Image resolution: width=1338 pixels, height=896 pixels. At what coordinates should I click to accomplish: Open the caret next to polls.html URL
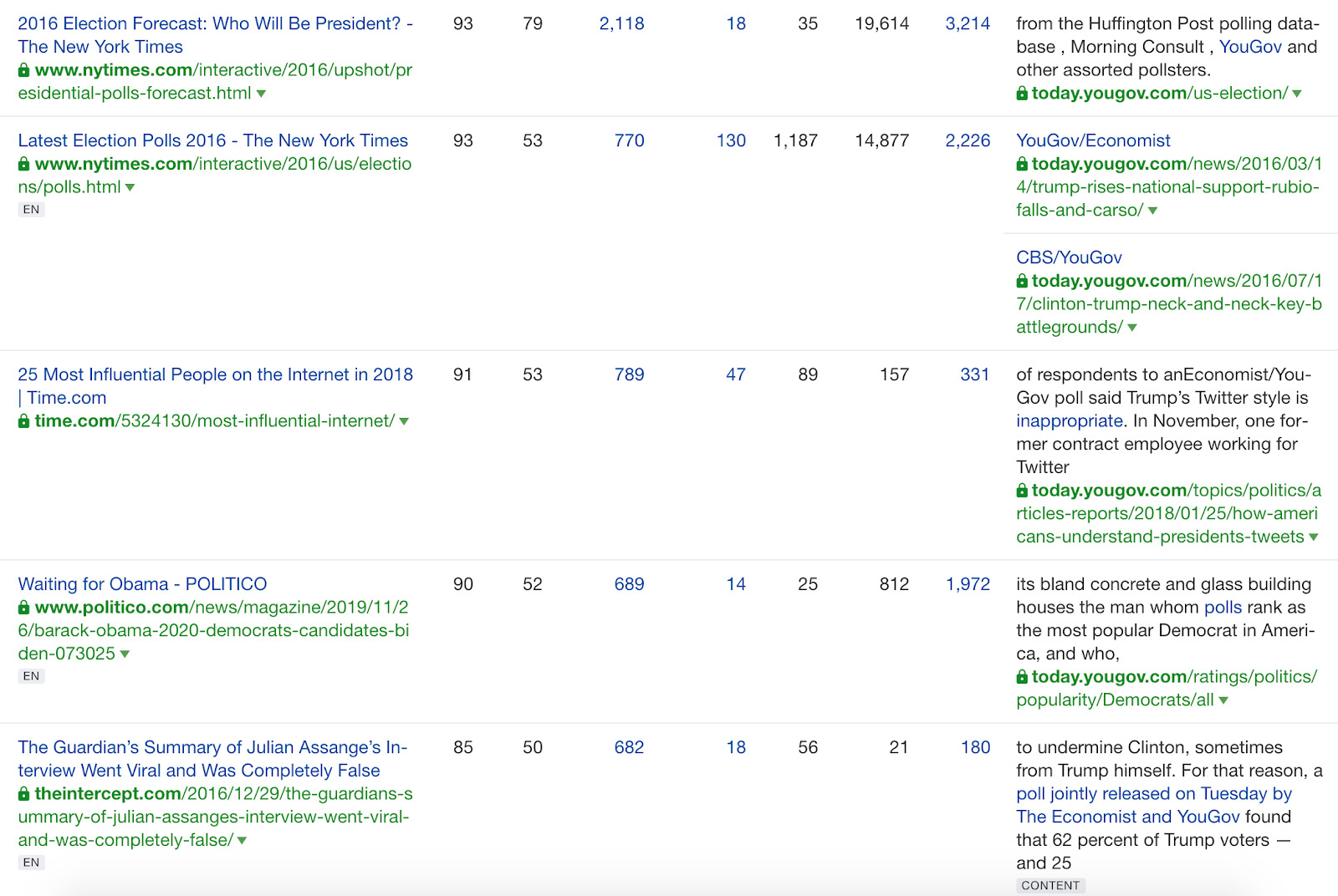130,188
